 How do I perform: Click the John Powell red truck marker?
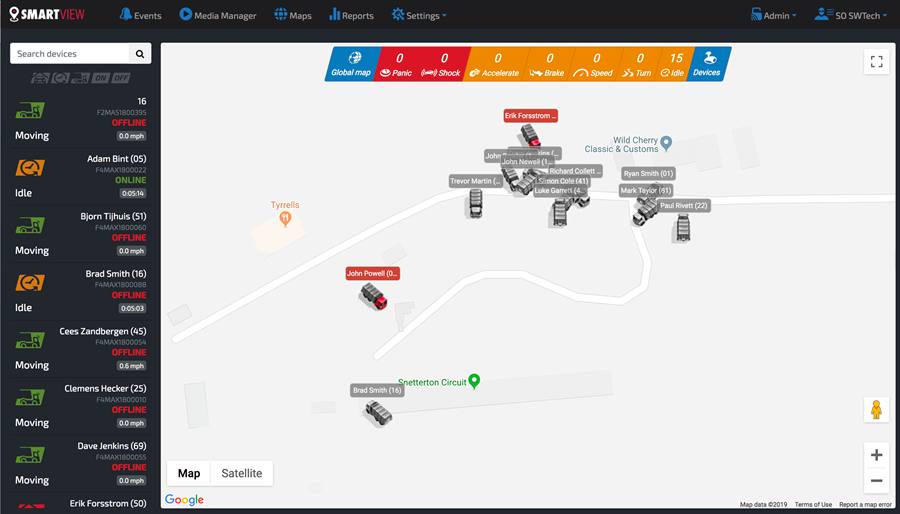374,297
